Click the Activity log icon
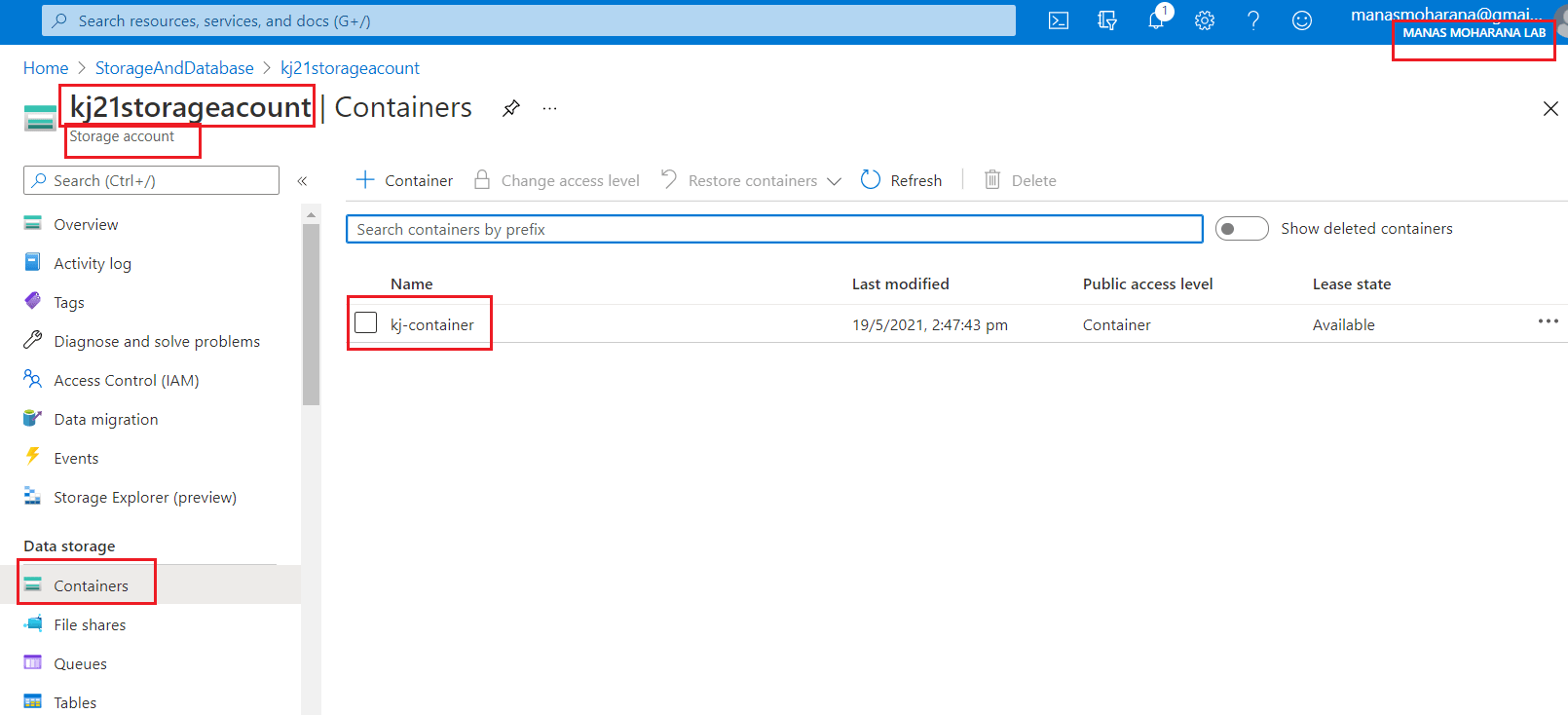The width and height of the screenshot is (1568, 715). click(x=33, y=262)
